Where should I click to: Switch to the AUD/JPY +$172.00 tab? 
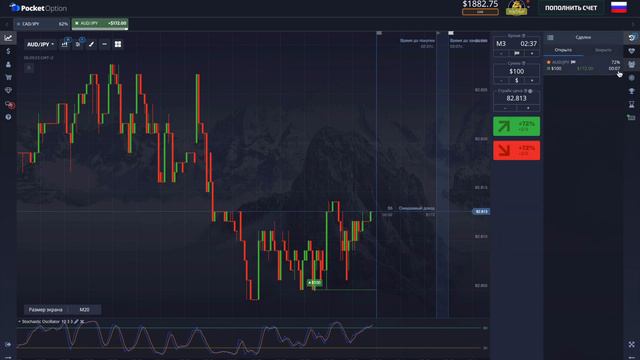100,24
